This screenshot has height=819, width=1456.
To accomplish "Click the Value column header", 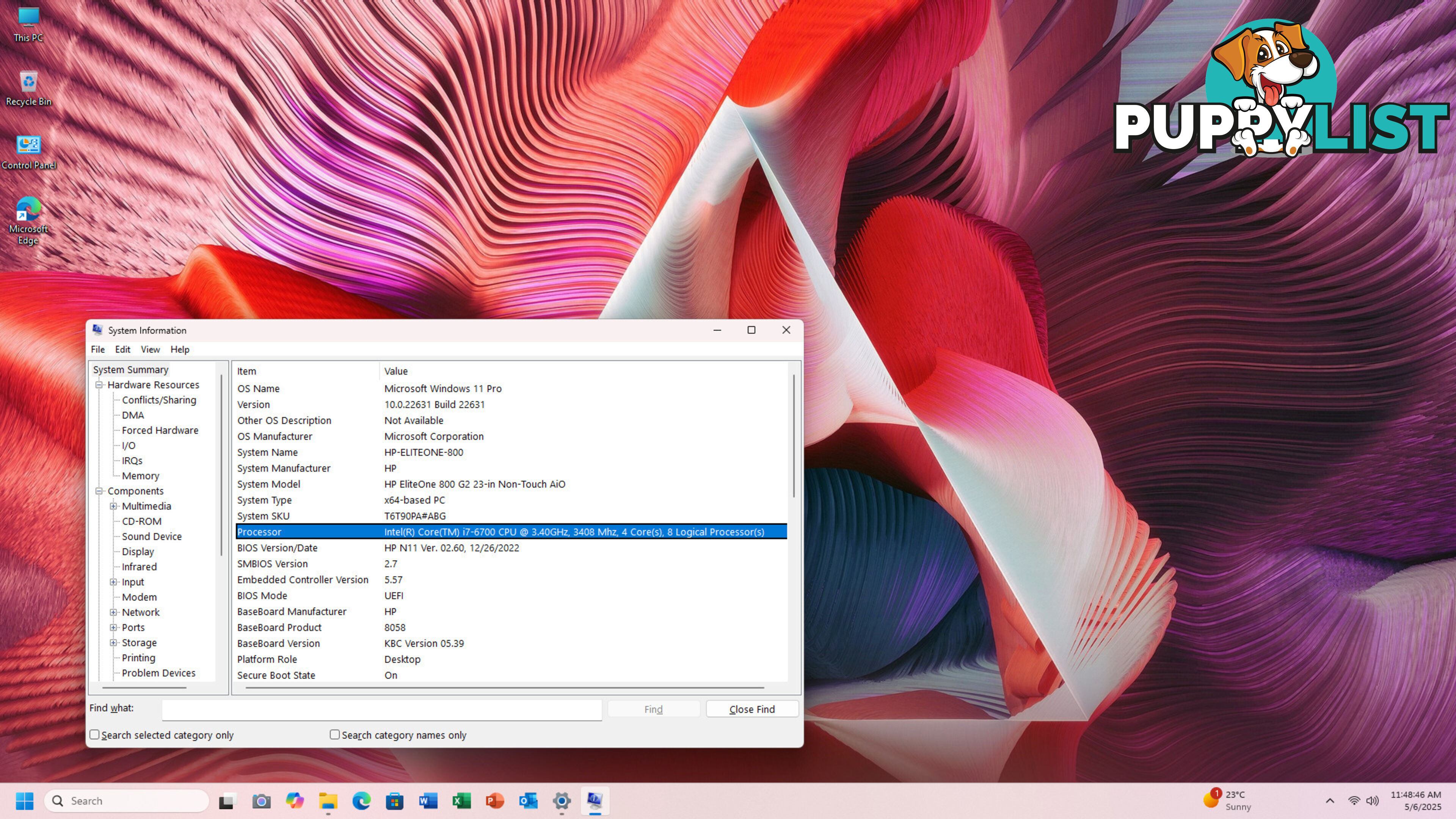I will pos(583,371).
